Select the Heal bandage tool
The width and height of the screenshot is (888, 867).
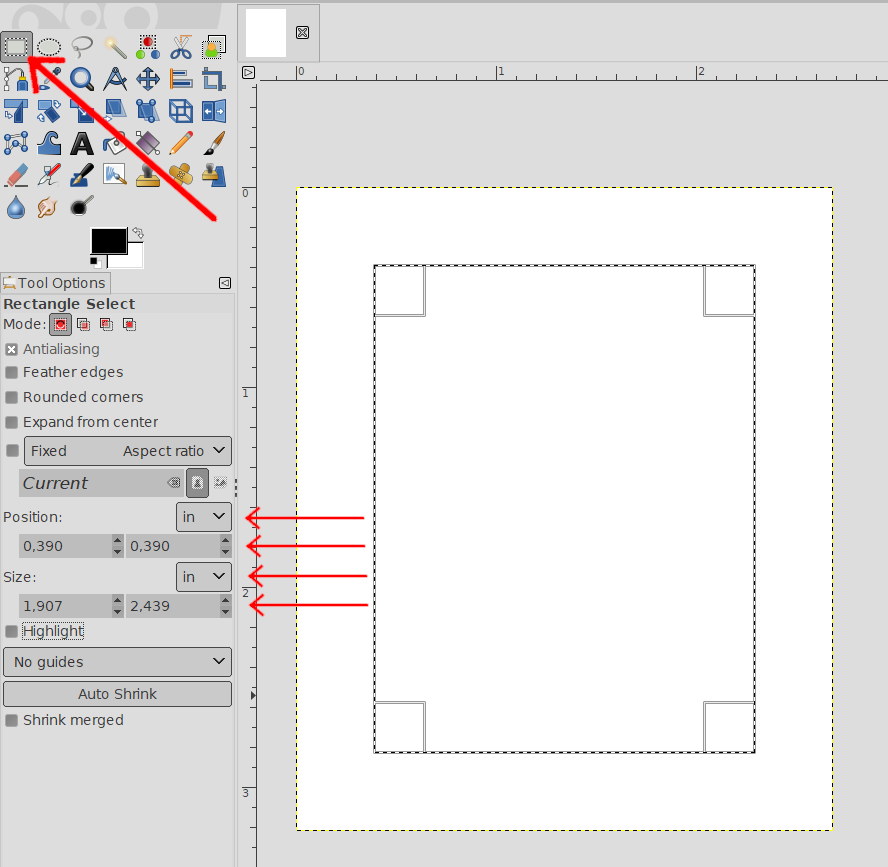181,175
